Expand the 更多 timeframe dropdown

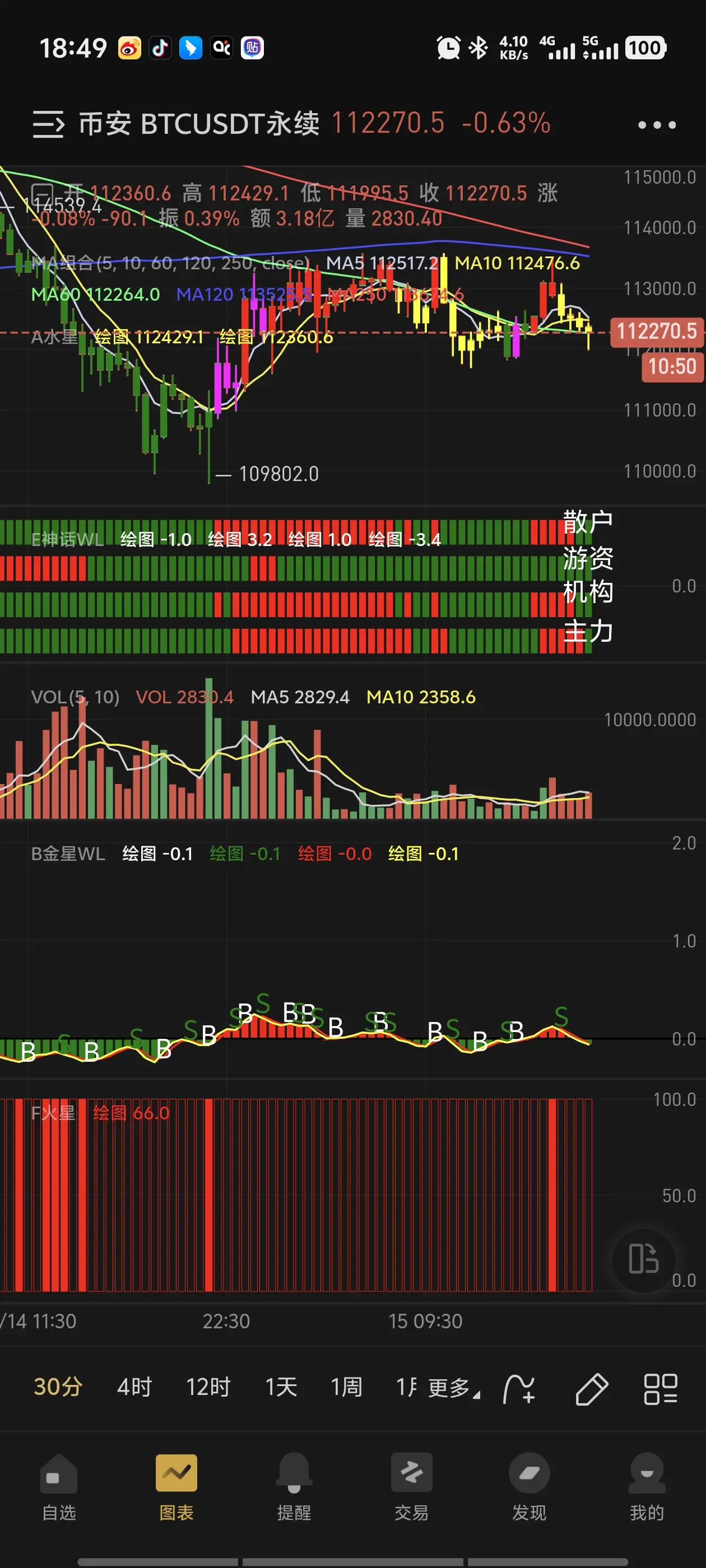[x=454, y=1388]
